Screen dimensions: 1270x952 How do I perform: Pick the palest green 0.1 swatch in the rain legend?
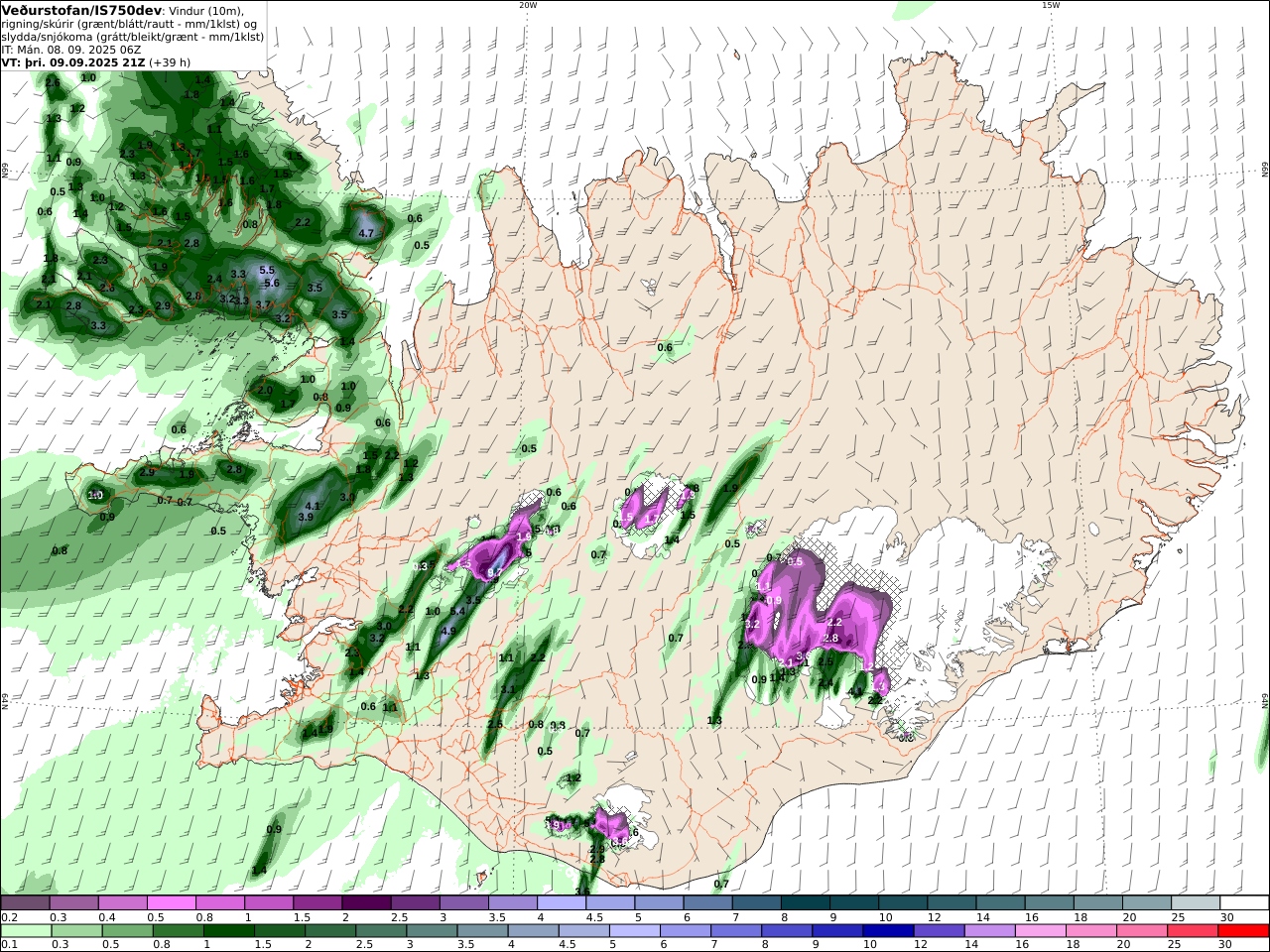26,931
